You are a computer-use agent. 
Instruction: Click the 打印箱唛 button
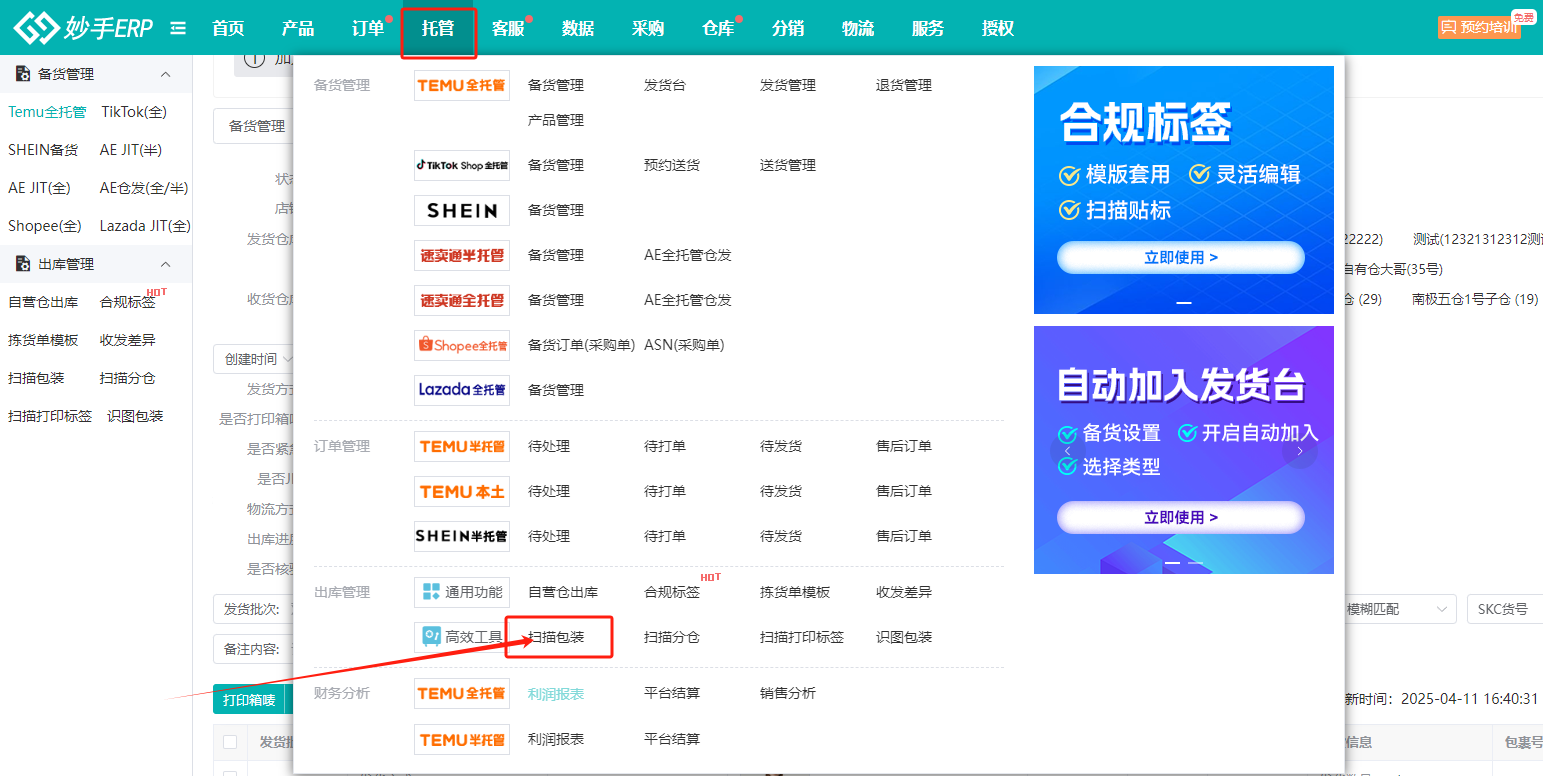point(249,700)
